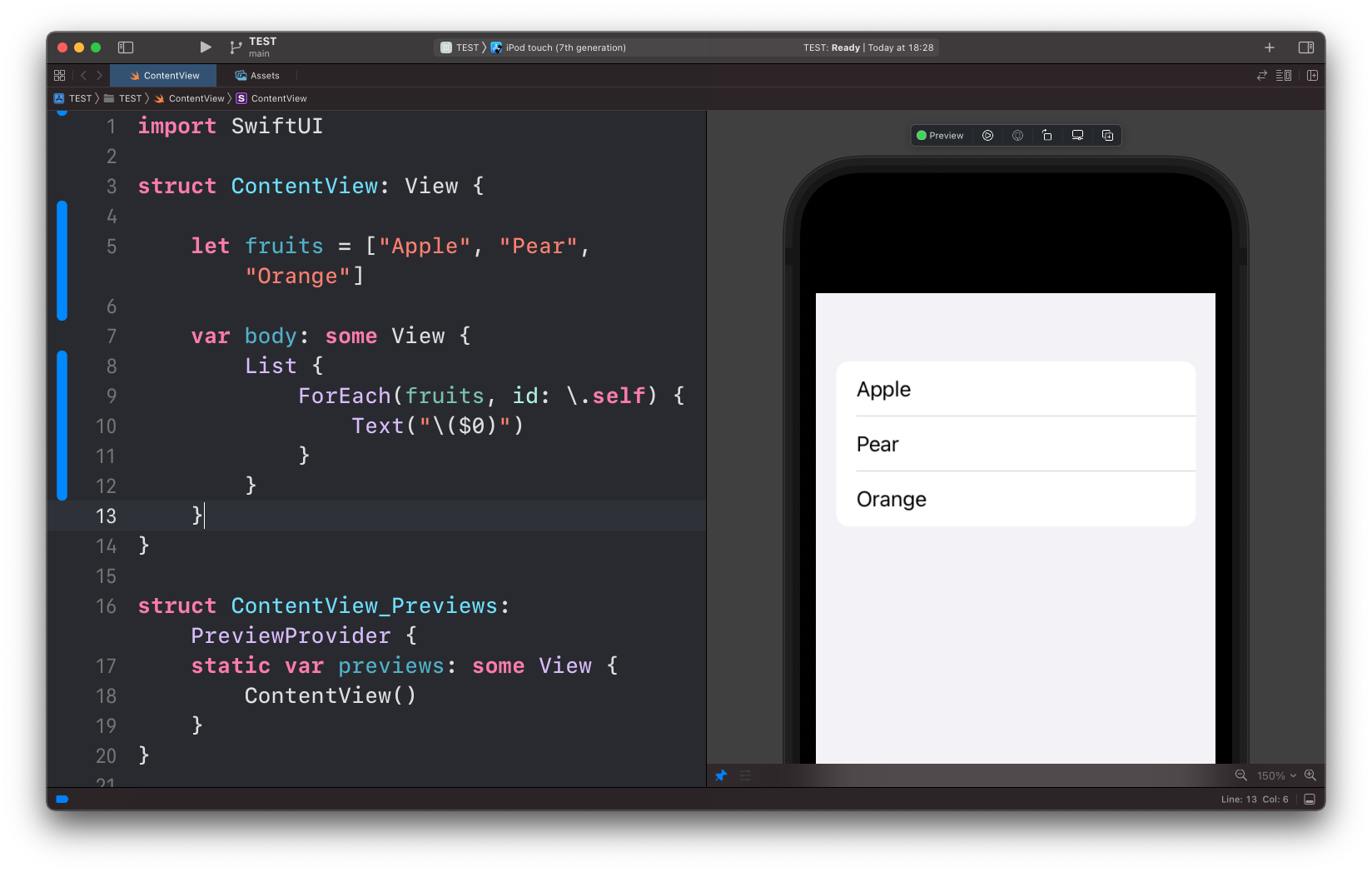Toggle the navigator sidebar visibility
This screenshot has height=872, width=1372.
[126, 47]
